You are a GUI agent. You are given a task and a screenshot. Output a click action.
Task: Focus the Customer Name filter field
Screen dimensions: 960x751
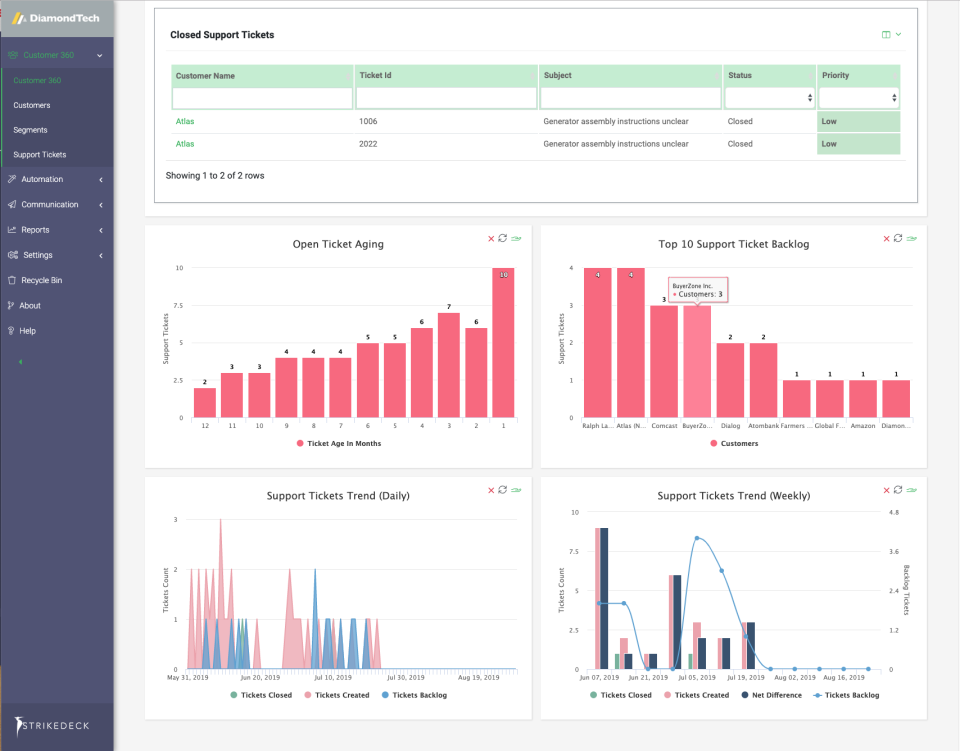[x=262, y=98]
